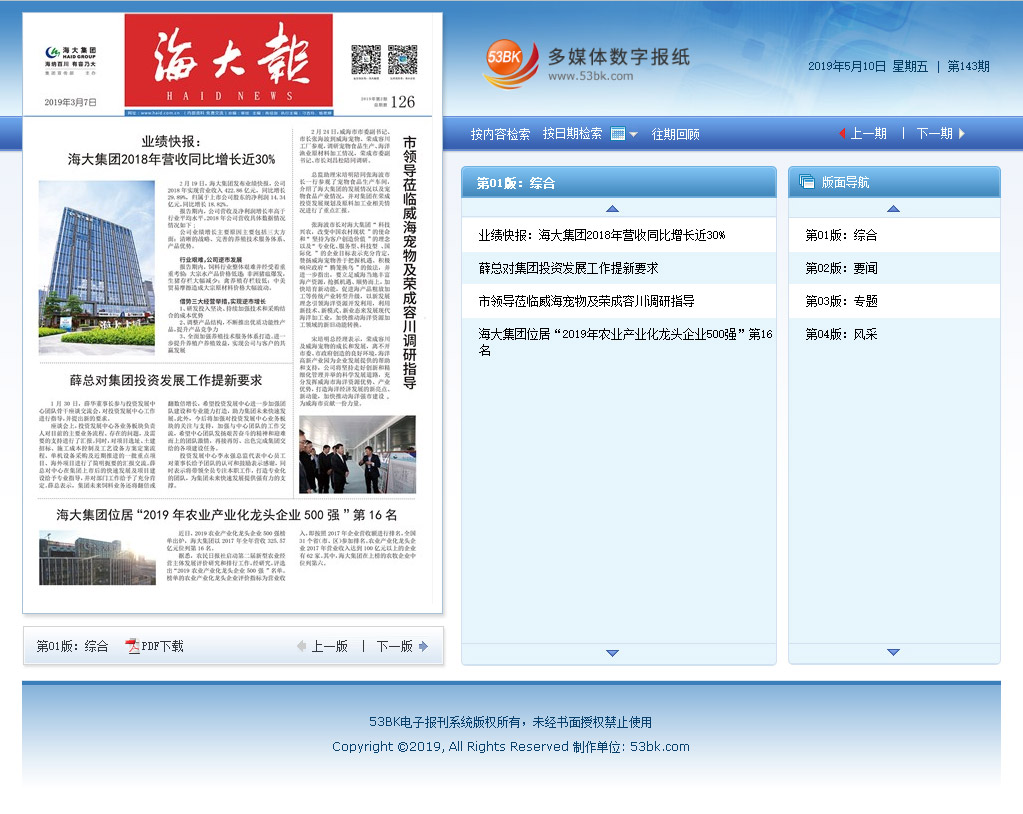Click the down arrow in 版面导航 panel
This screenshot has height=814, width=1023.
(894, 652)
